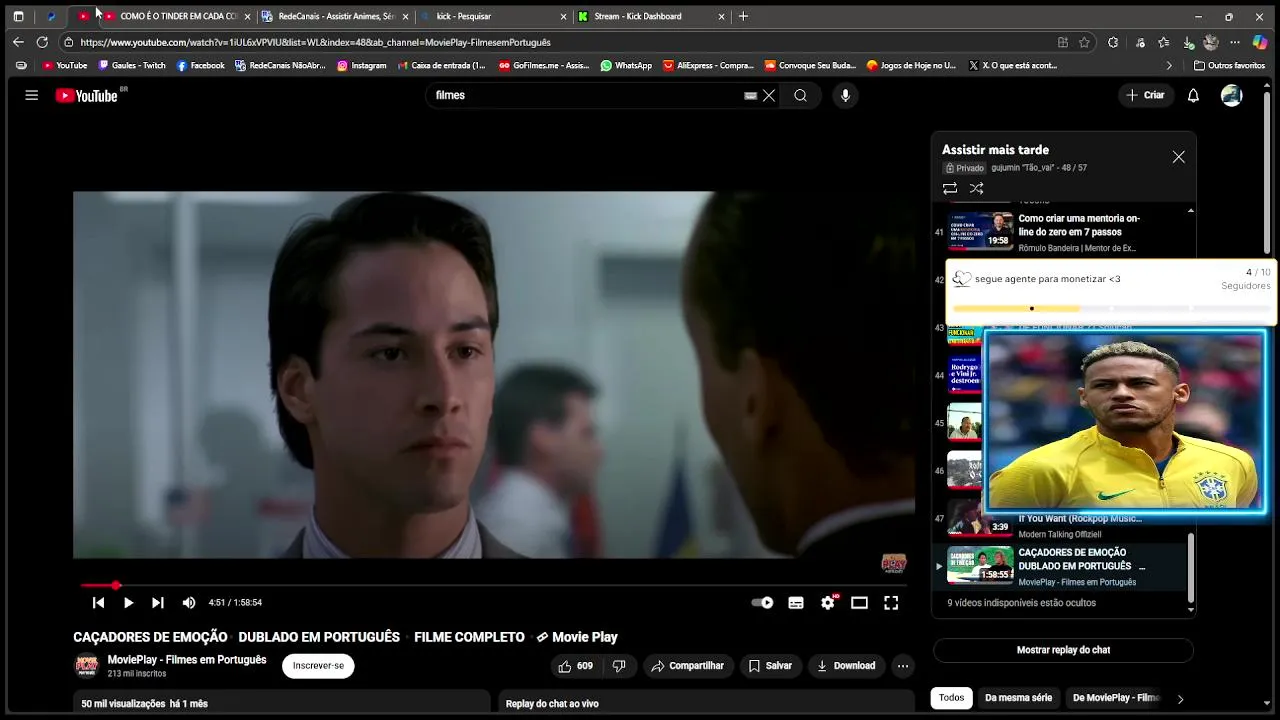This screenshot has height=720, width=1280.
Task: Click the browser address bar URL
Action: (315, 42)
